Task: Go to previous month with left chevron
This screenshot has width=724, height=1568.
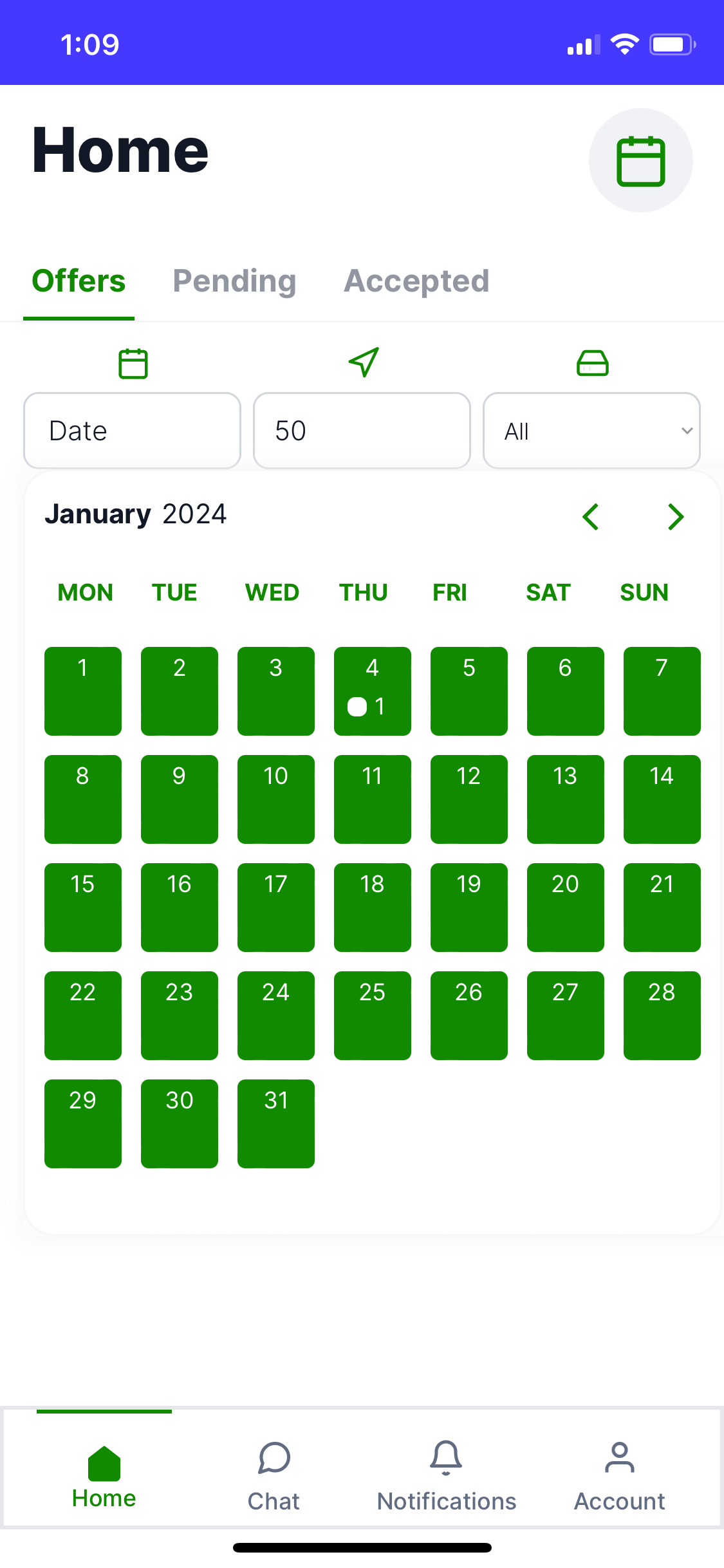Action: tap(590, 517)
